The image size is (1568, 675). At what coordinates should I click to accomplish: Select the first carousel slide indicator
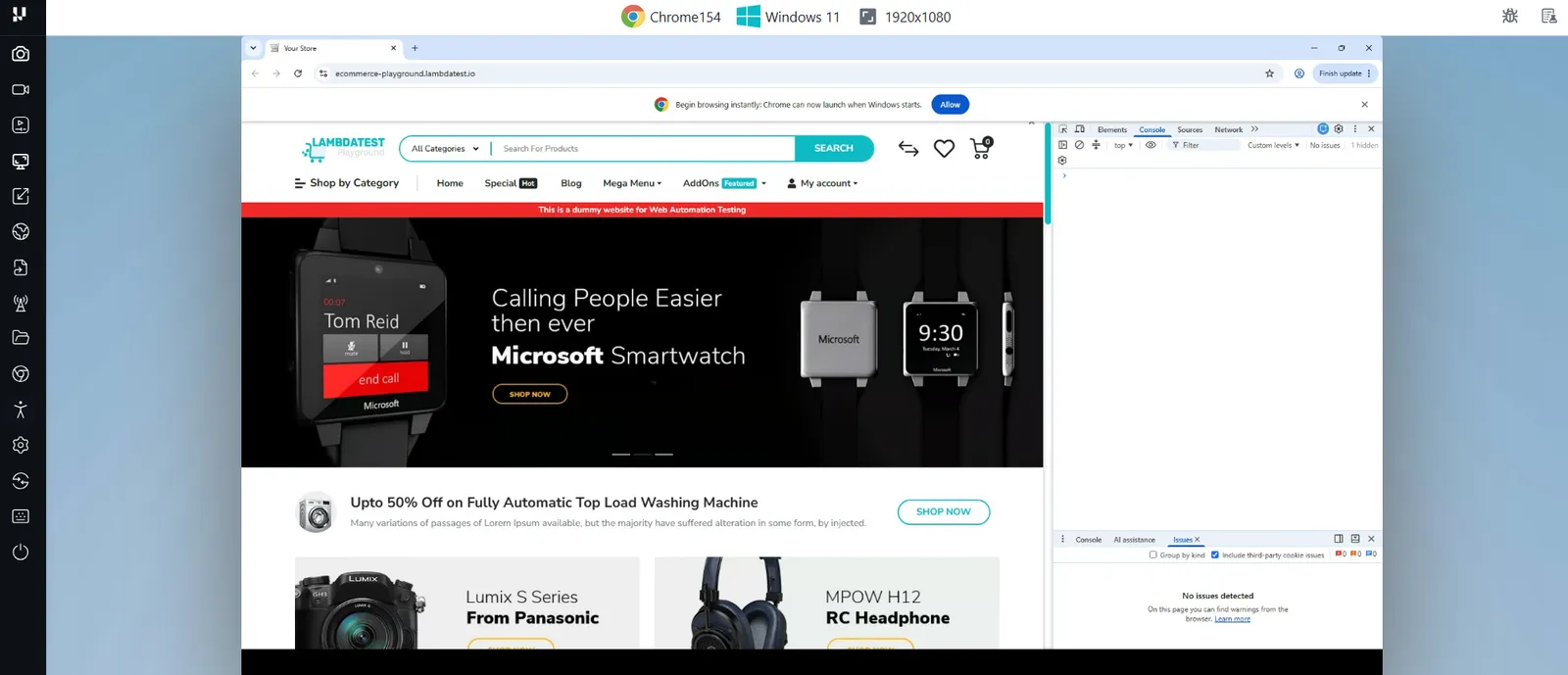coord(620,455)
